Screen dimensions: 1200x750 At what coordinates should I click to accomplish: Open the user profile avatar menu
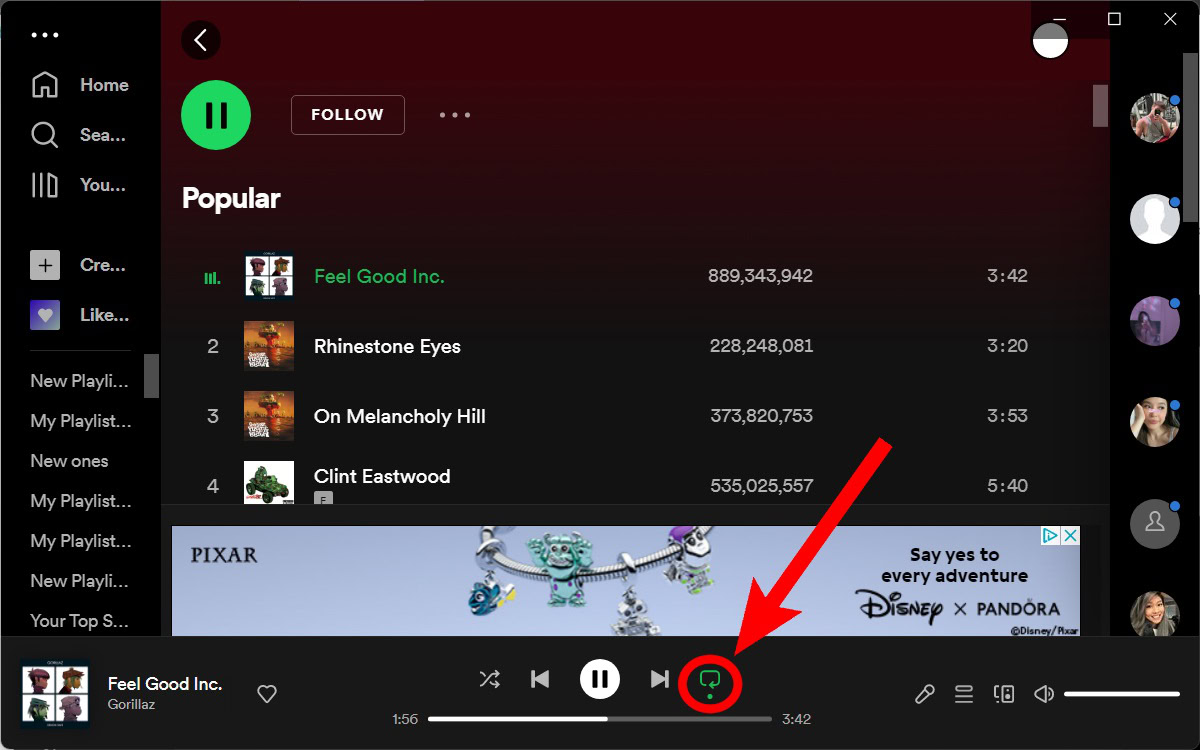click(1051, 40)
